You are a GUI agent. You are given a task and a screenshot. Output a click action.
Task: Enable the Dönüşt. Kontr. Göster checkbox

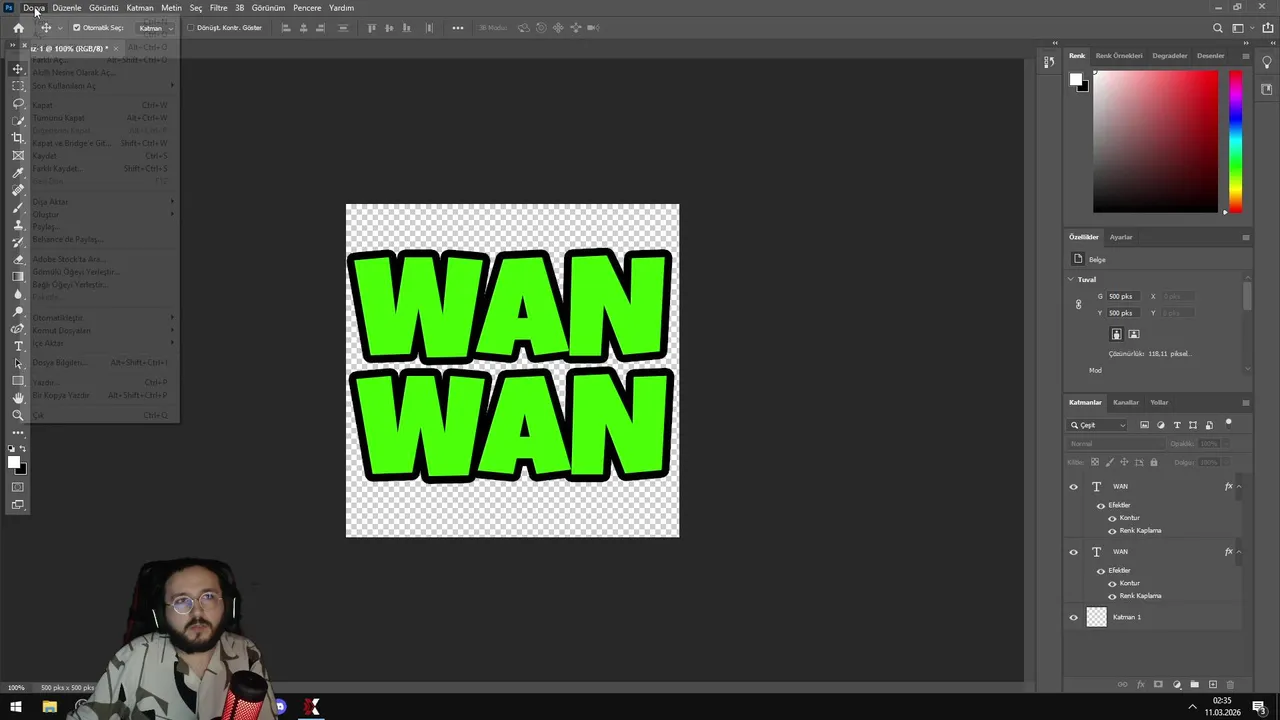(191, 28)
